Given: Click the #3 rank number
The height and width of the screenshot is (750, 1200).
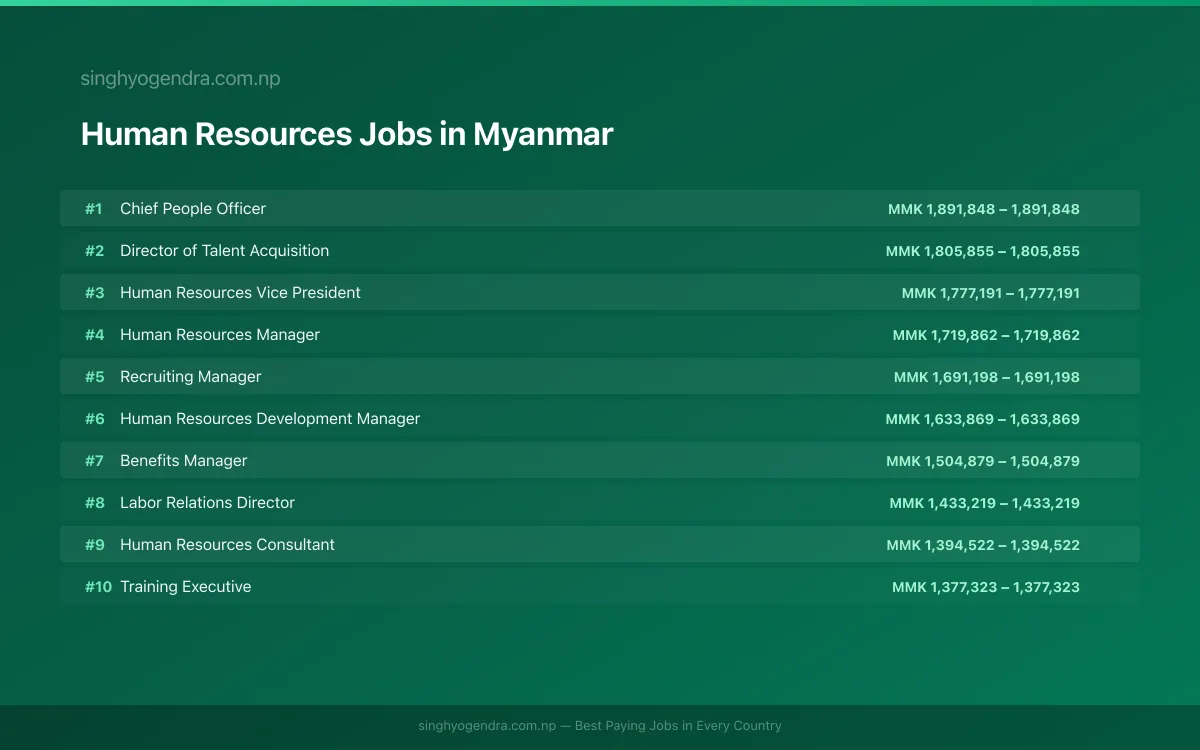Looking at the screenshot, I should [x=94, y=293].
